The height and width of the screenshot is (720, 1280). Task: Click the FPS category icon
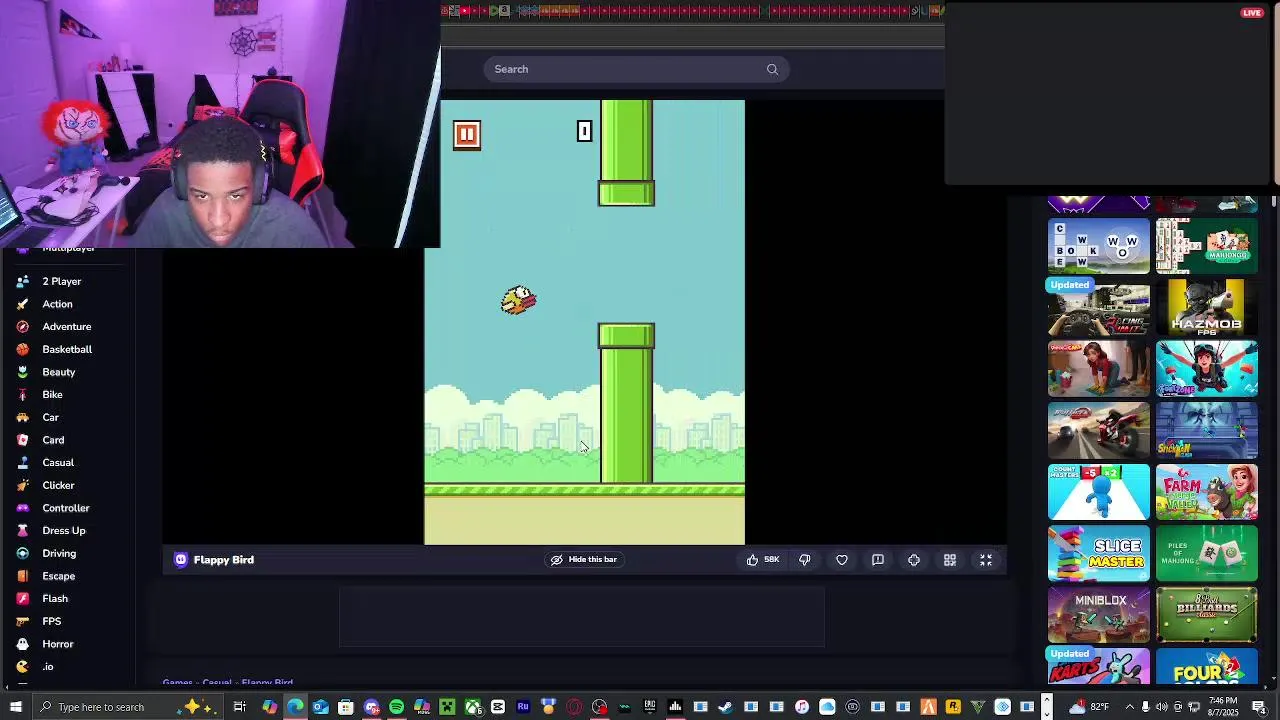[x=22, y=621]
